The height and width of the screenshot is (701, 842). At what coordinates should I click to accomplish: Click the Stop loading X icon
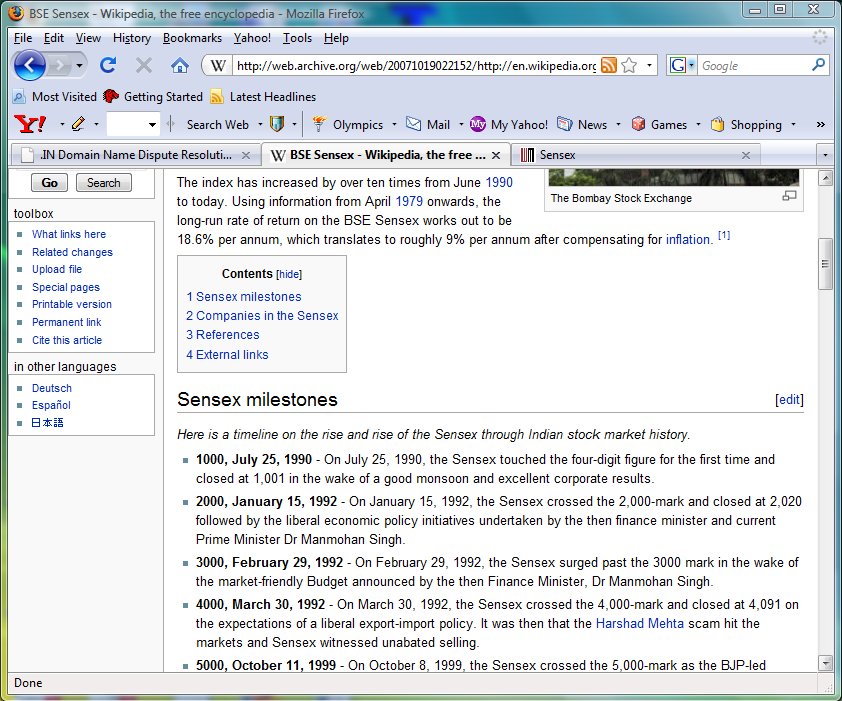(x=143, y=66)
